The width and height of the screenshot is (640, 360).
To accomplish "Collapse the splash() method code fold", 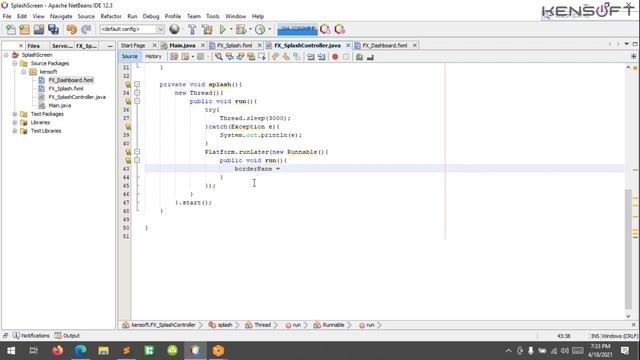I will coord(137,84).
